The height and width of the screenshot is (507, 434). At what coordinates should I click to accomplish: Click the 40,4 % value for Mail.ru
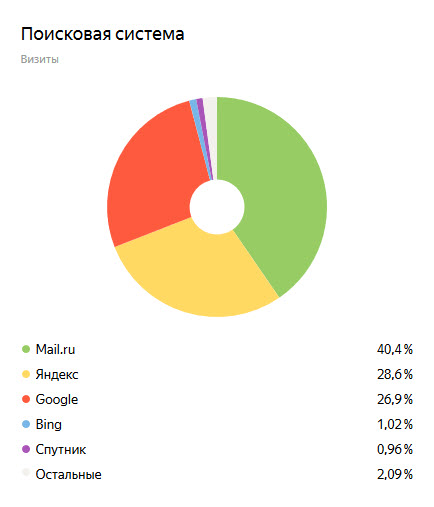point(395,349)
